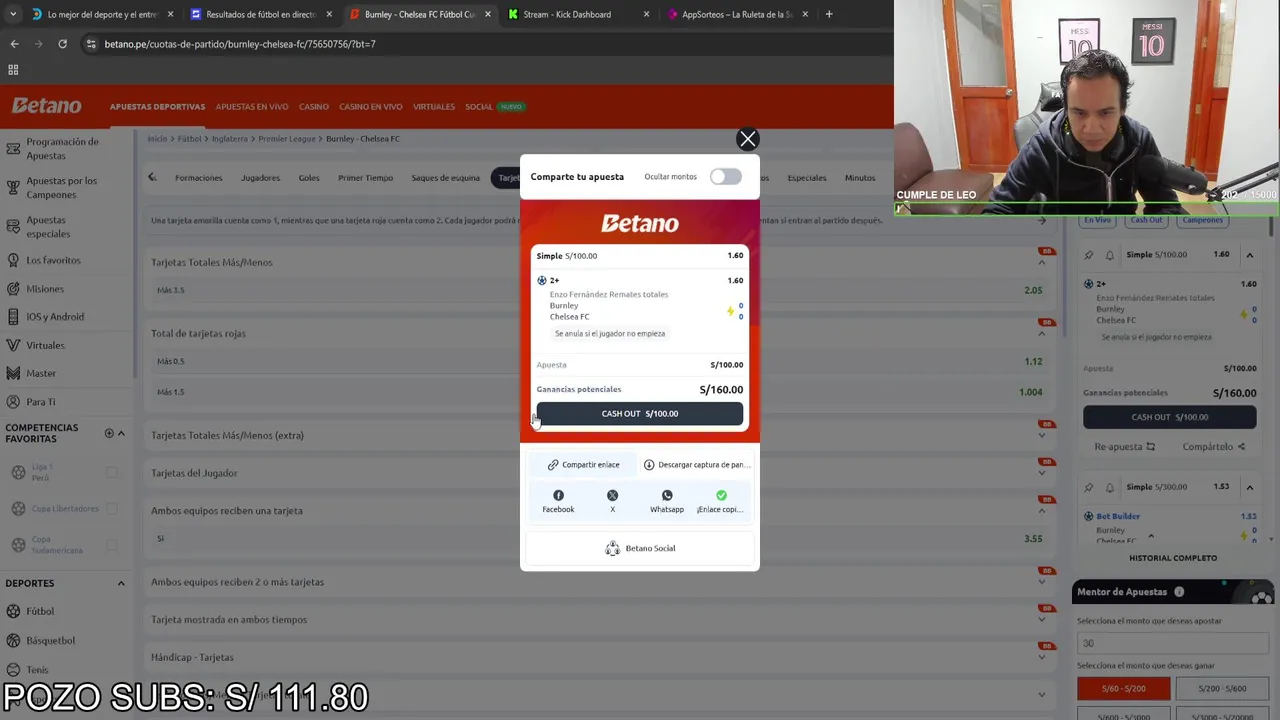Click Re-apuesta on the bet slip
The image size is (1280, 720).
pos(1125,447)
